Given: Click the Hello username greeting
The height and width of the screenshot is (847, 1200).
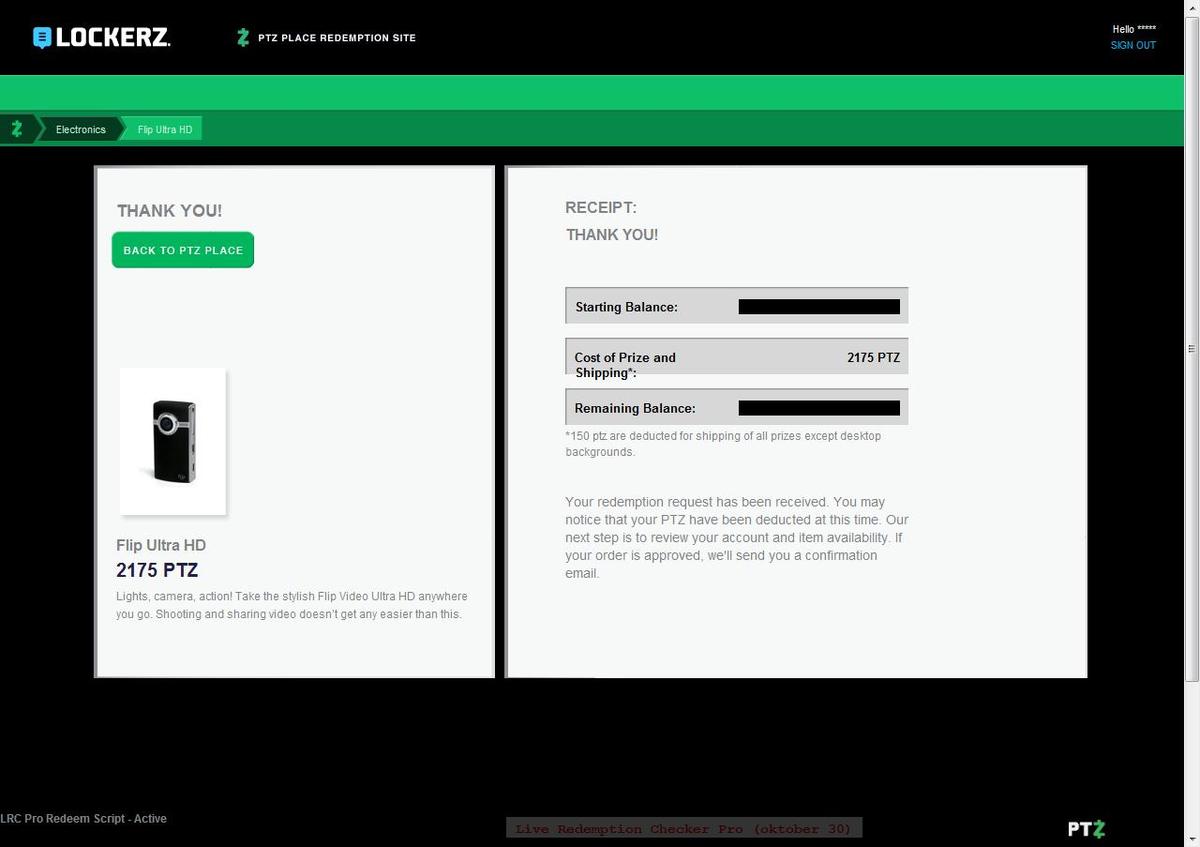Looking at the screenshot, I should [x=1133, y=29].
